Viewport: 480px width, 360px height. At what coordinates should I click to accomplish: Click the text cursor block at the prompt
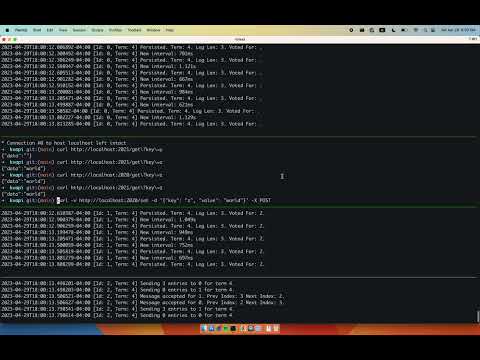tap(58, 201)
